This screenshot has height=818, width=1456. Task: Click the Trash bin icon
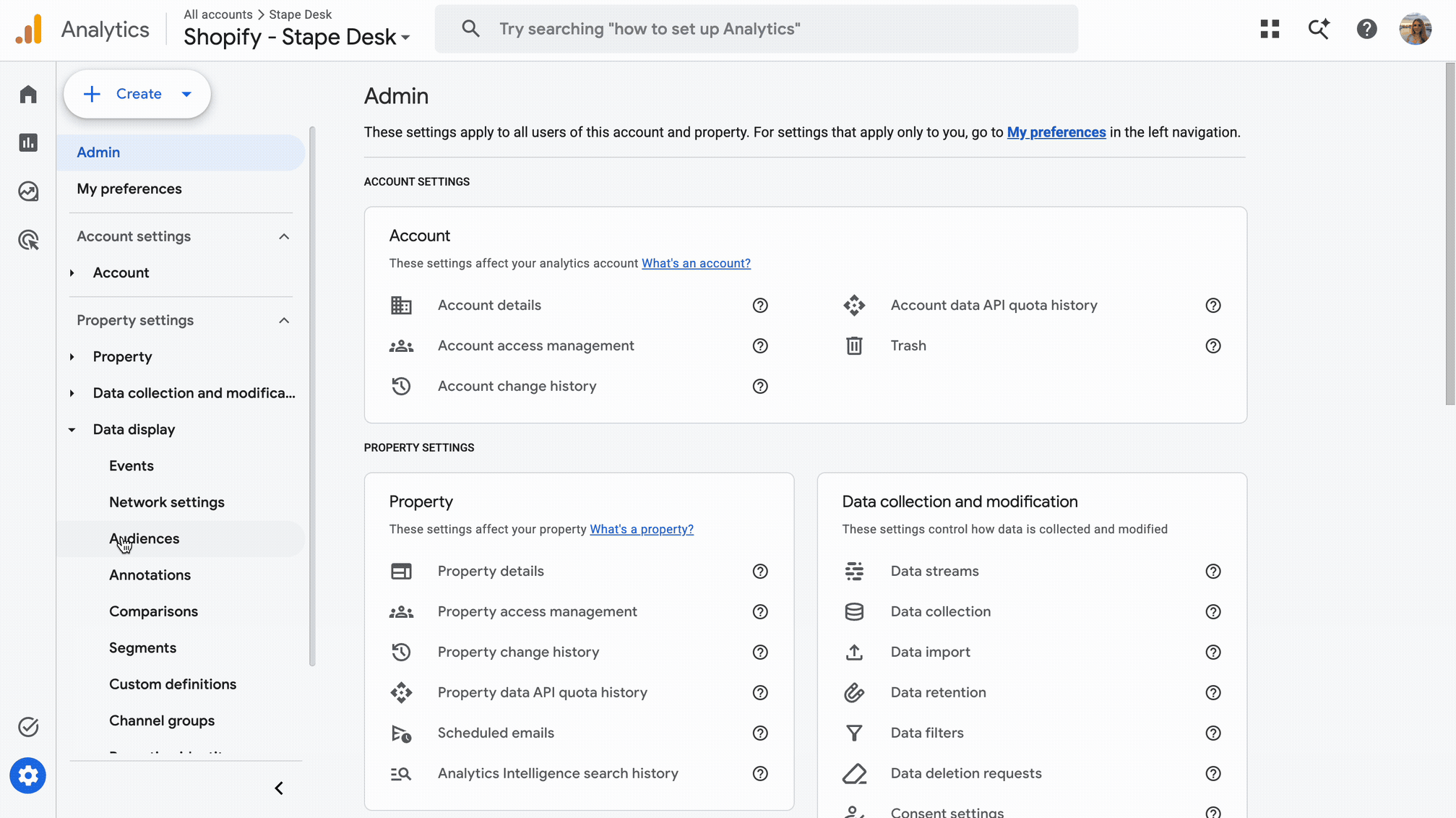[x=854, y=346]
